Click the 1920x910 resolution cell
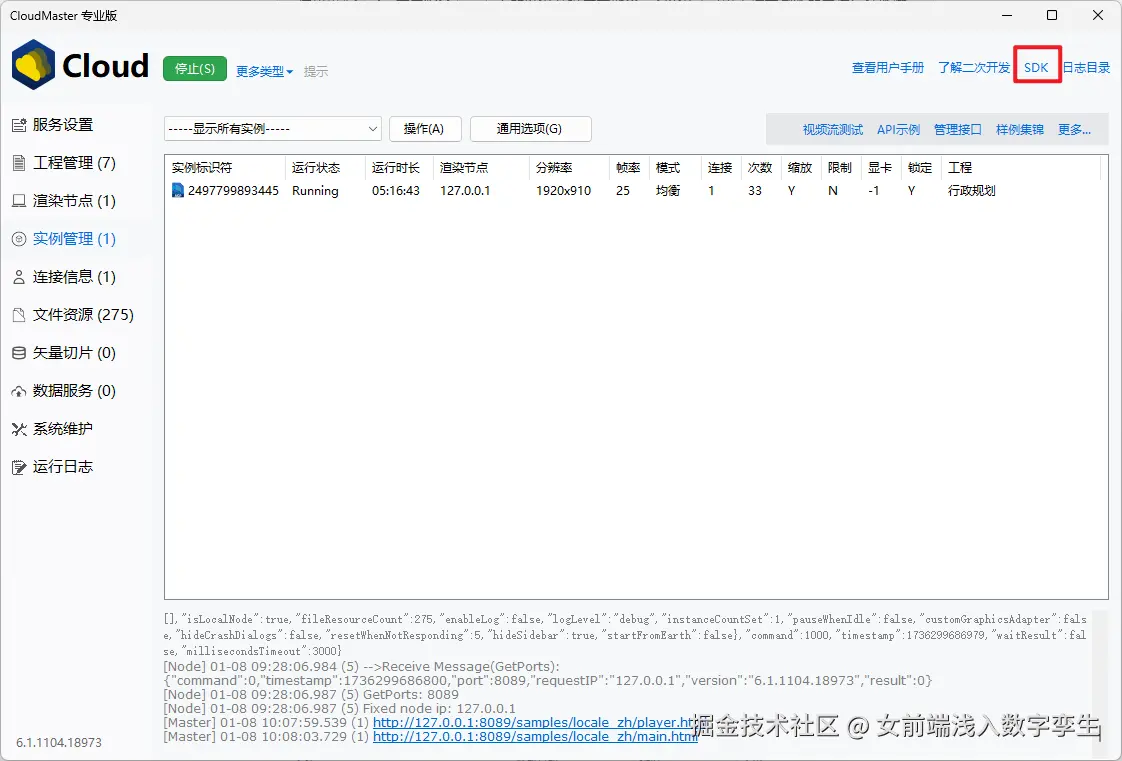 pyautogui.click(x=563, y=190)
